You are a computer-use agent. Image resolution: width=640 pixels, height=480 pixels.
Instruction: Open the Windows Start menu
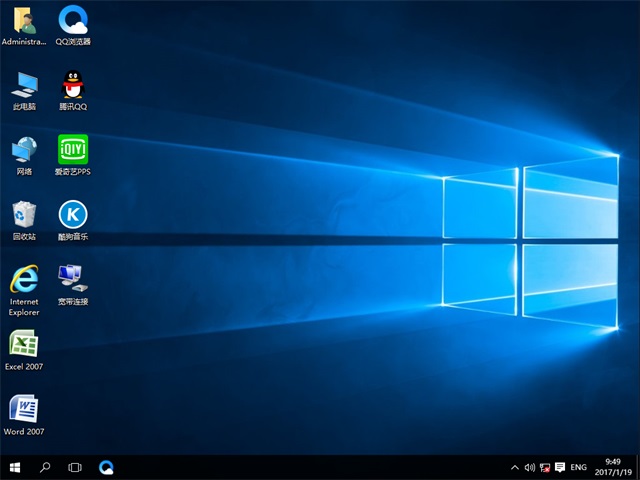coord(15,467)
